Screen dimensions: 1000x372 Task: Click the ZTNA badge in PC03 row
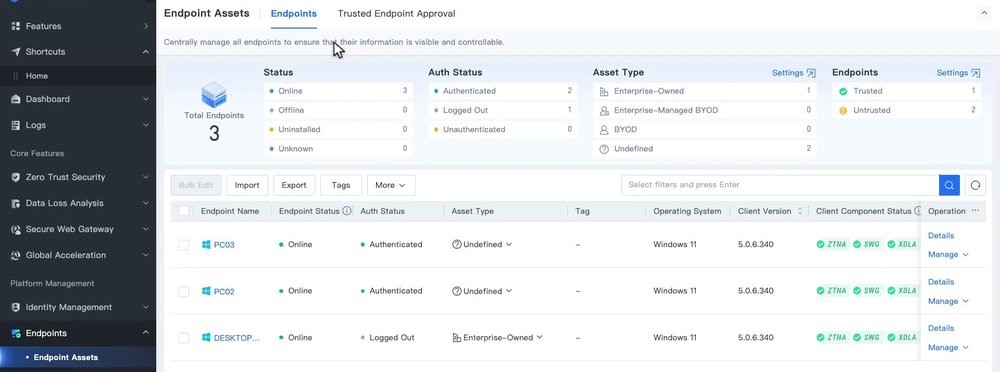pos(833,244)
